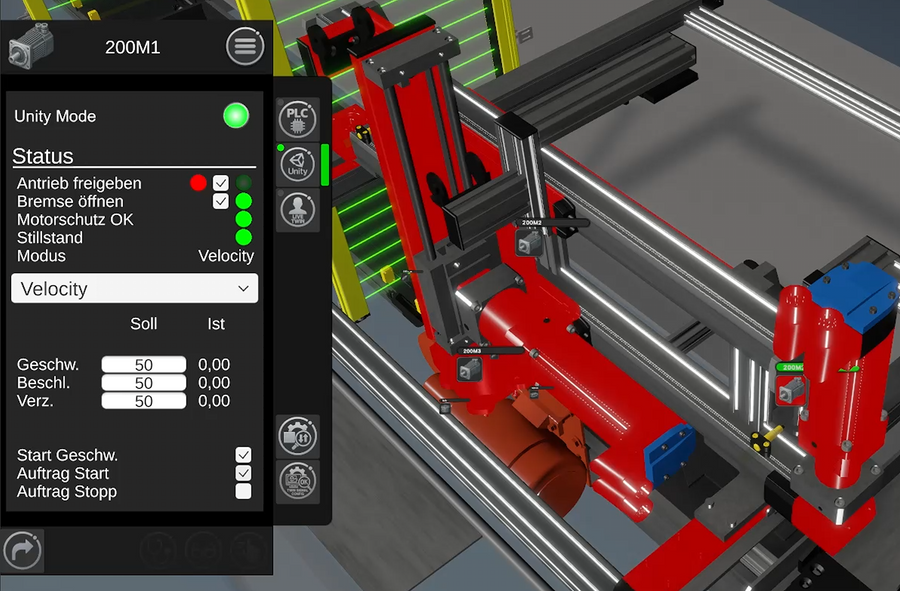Click the Geschw. Ist value 0,00
The image size is (900, 591).
tap(214, 364)
